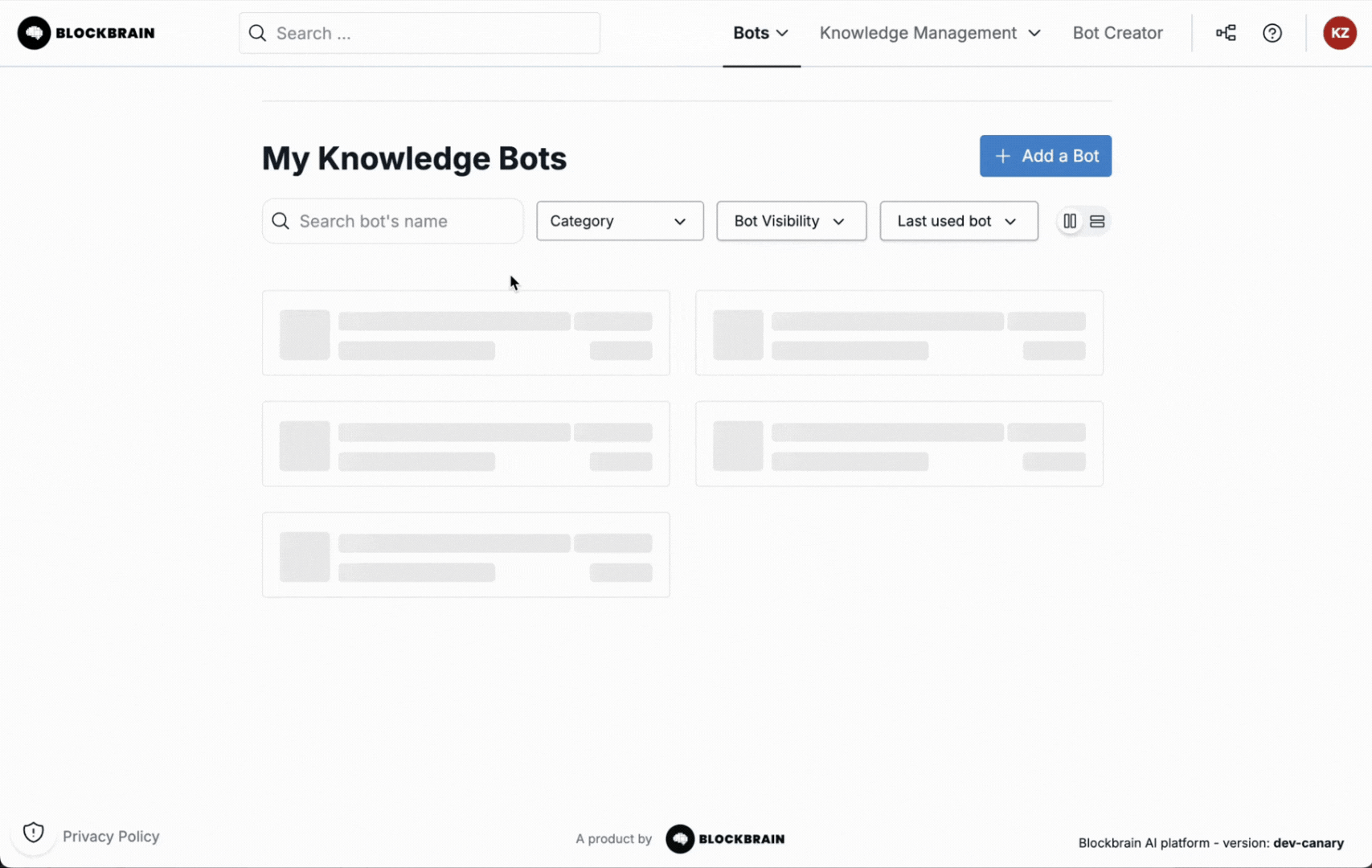Open the Last used bot sort dropdown

tap(958, 221)
